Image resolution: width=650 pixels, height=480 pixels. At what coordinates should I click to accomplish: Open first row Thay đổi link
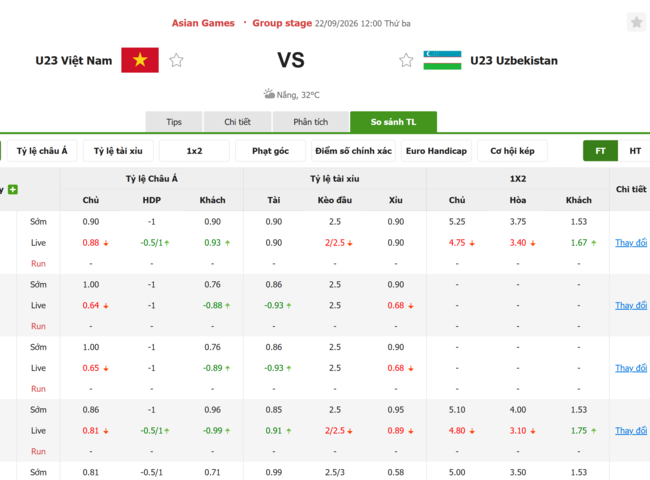pos(631,243)
